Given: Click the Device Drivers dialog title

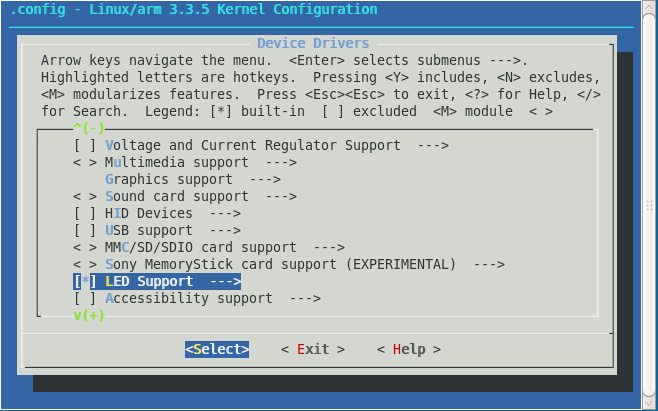Looking at the screenshot, I should (x=313, y=43).
